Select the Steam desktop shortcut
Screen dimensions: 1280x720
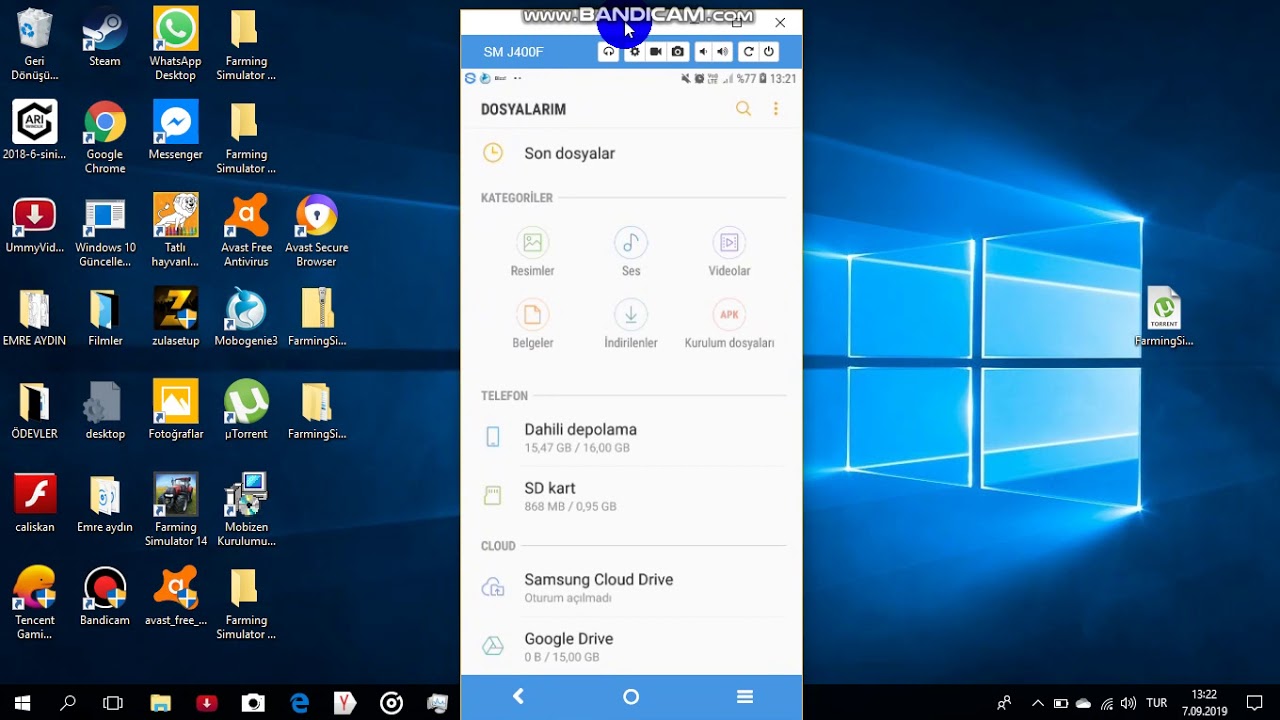[105, 38]
